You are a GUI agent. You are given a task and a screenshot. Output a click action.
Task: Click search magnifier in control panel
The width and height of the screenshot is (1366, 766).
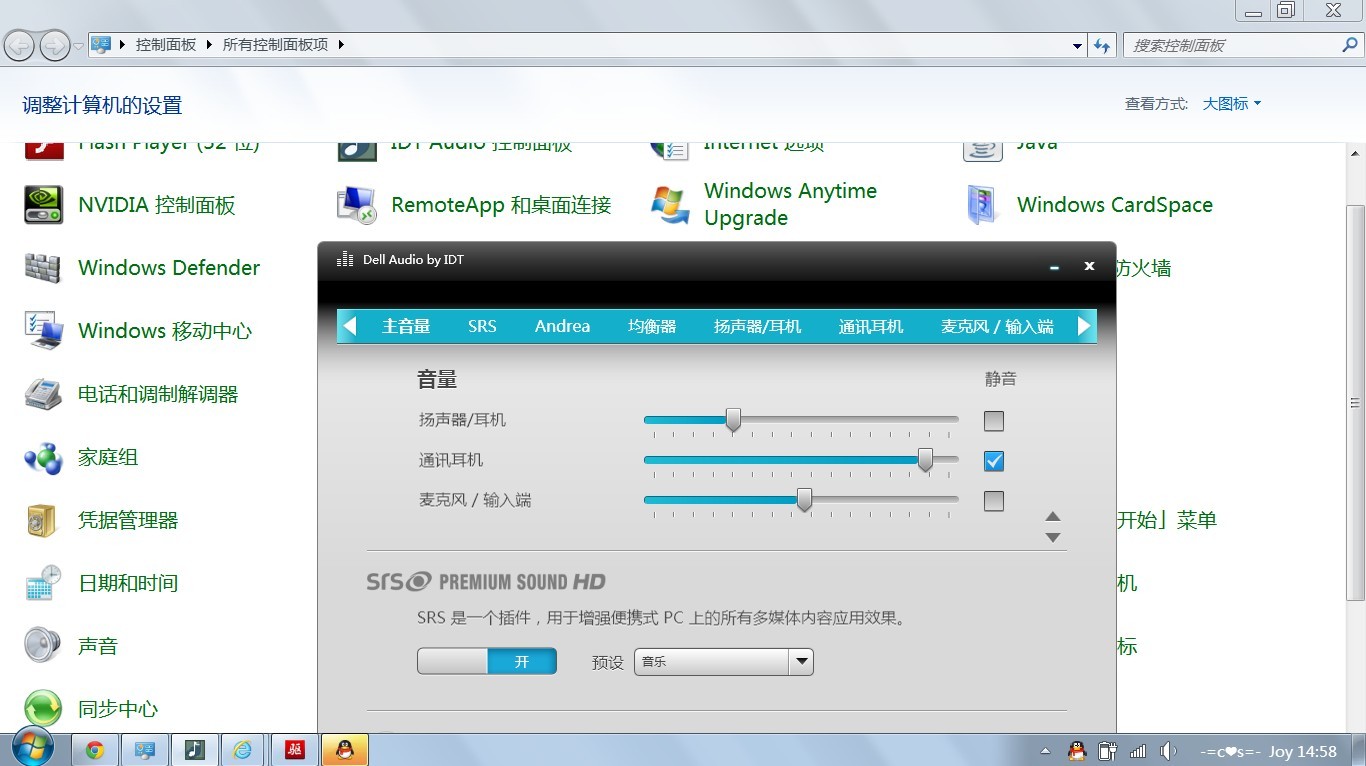pyautogui.click(x=1349, y=45)
